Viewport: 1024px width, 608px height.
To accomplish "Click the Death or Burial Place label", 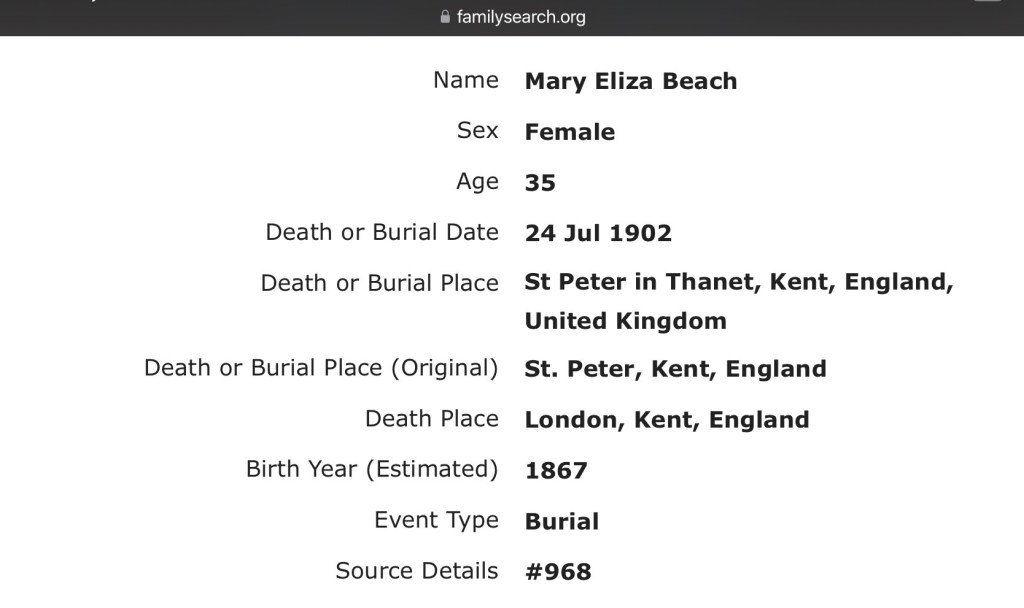I will pyautogui.click(x=379, y=283).
